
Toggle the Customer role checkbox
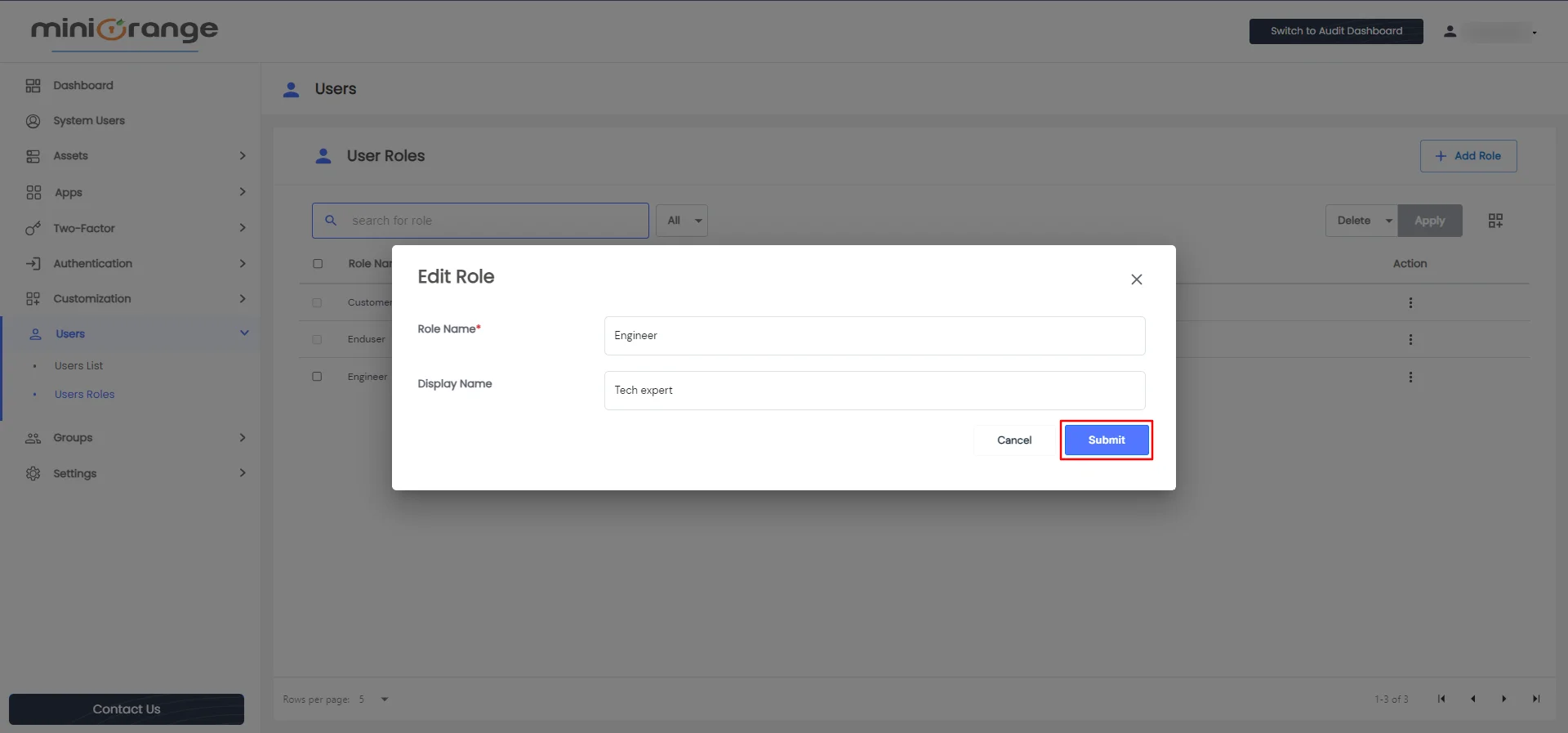coord(317,303)
